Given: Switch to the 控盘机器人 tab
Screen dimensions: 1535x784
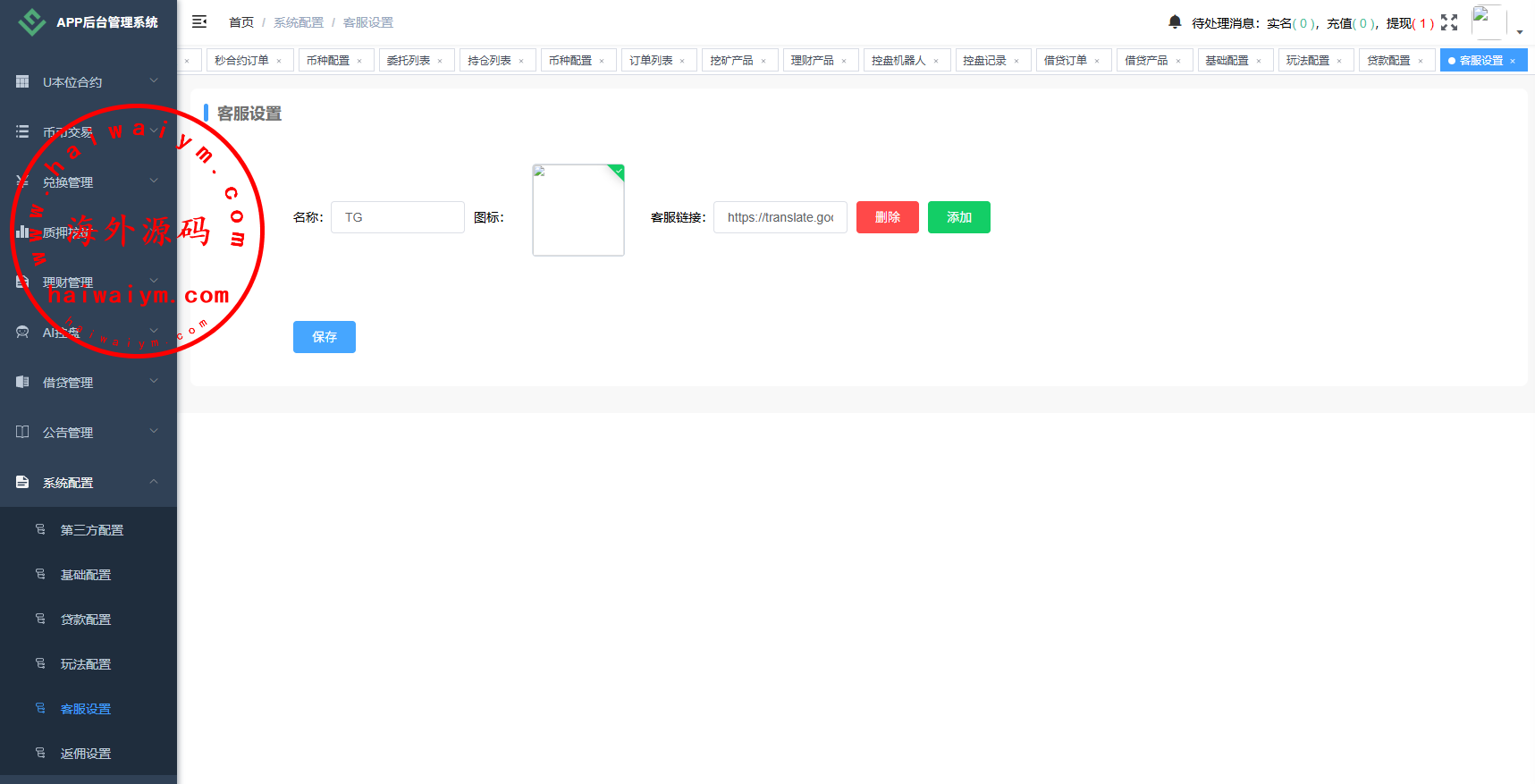Looking at the screenshot, I should pos(898,60).
